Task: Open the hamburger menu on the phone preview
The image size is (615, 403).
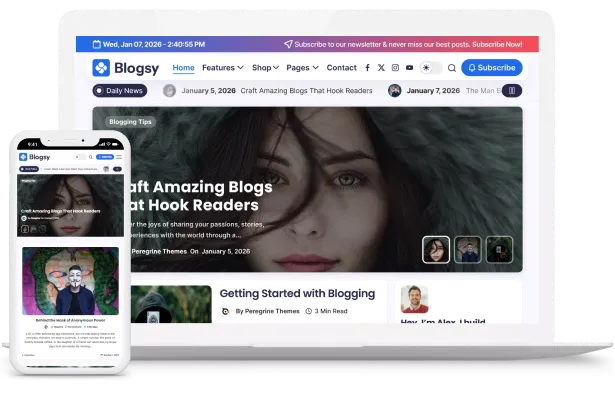Action: (117, 157)
